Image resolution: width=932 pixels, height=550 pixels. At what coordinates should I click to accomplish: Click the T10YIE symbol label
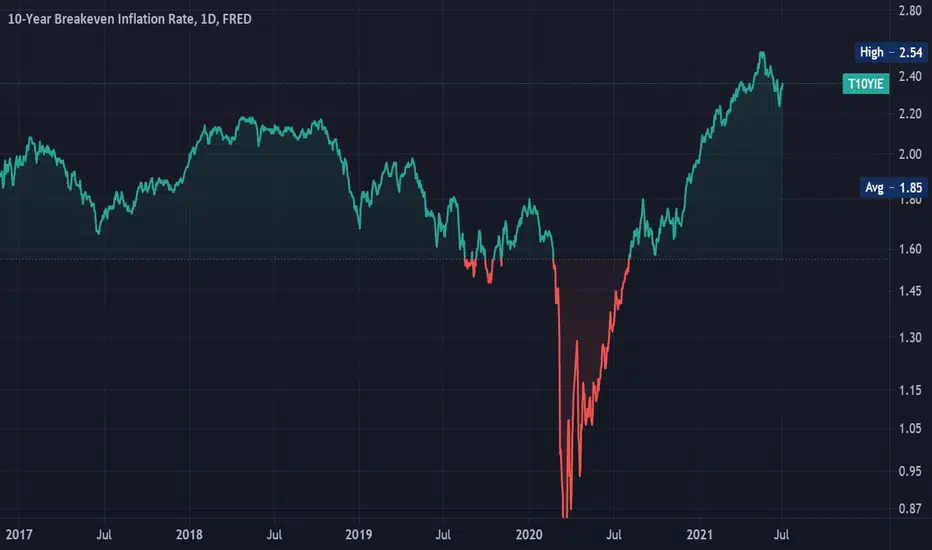point(865,84)
